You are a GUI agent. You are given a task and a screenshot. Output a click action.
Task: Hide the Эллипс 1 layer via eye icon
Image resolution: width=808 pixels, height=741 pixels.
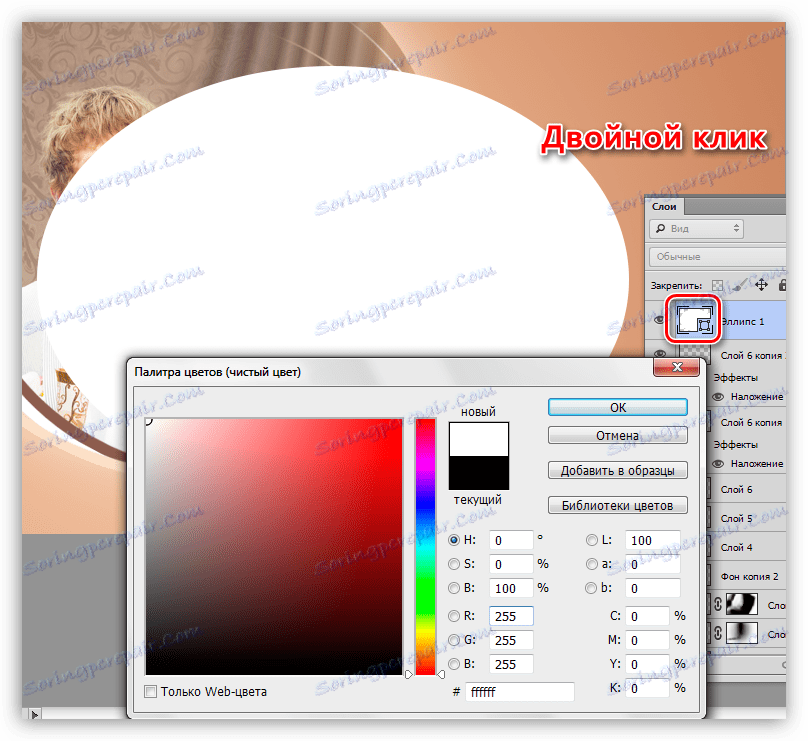point(659,321)
